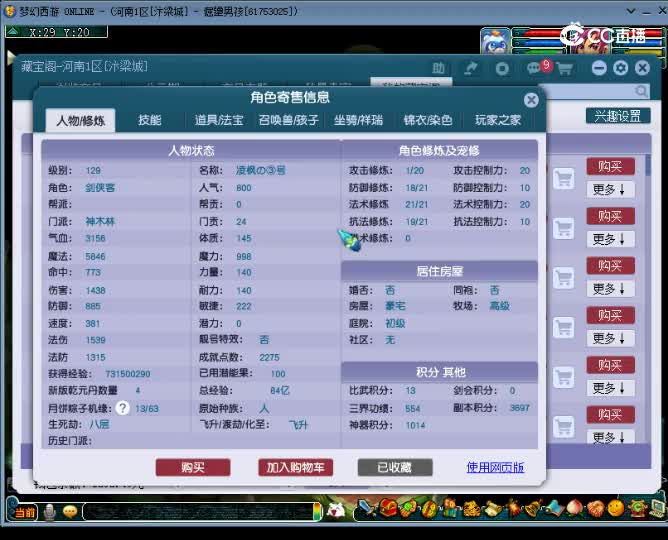
Task: Click the peach icon in bottom bar
Action: [x=575, y=508]
